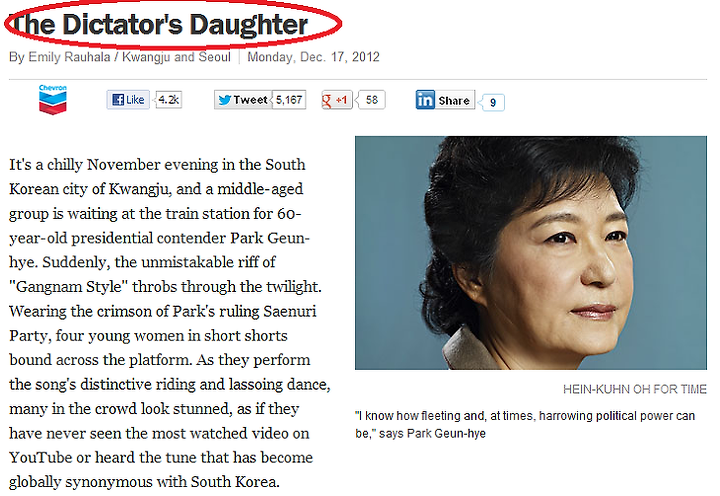Click the Google '+1' text
Image resolution: width=720 pixels, height=496 pixels.
341,100
